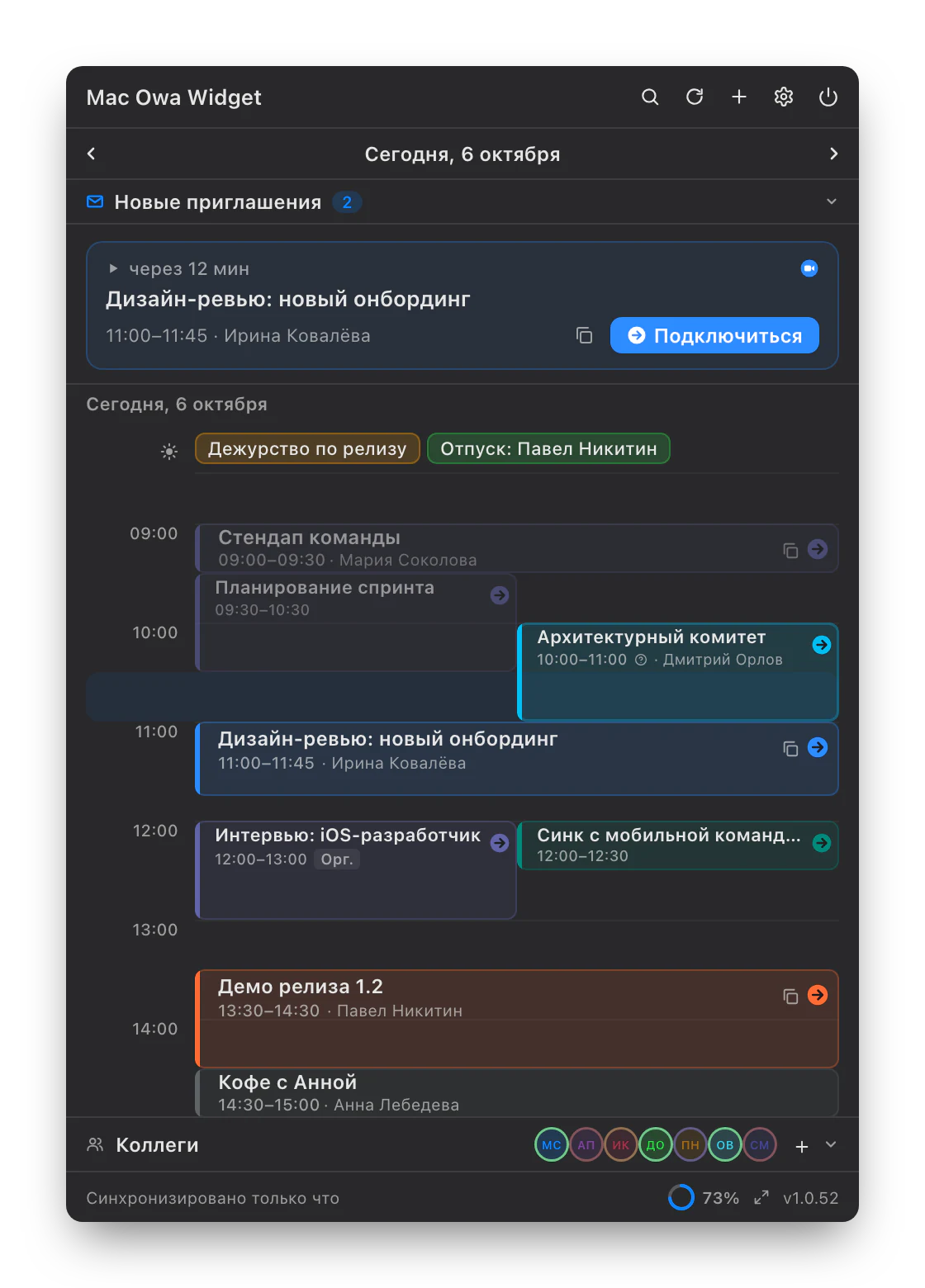This screenshot has height=1288, width=925.
Task: Open Синк с мобильной команд… event title
Action: [x=669, y=836]
